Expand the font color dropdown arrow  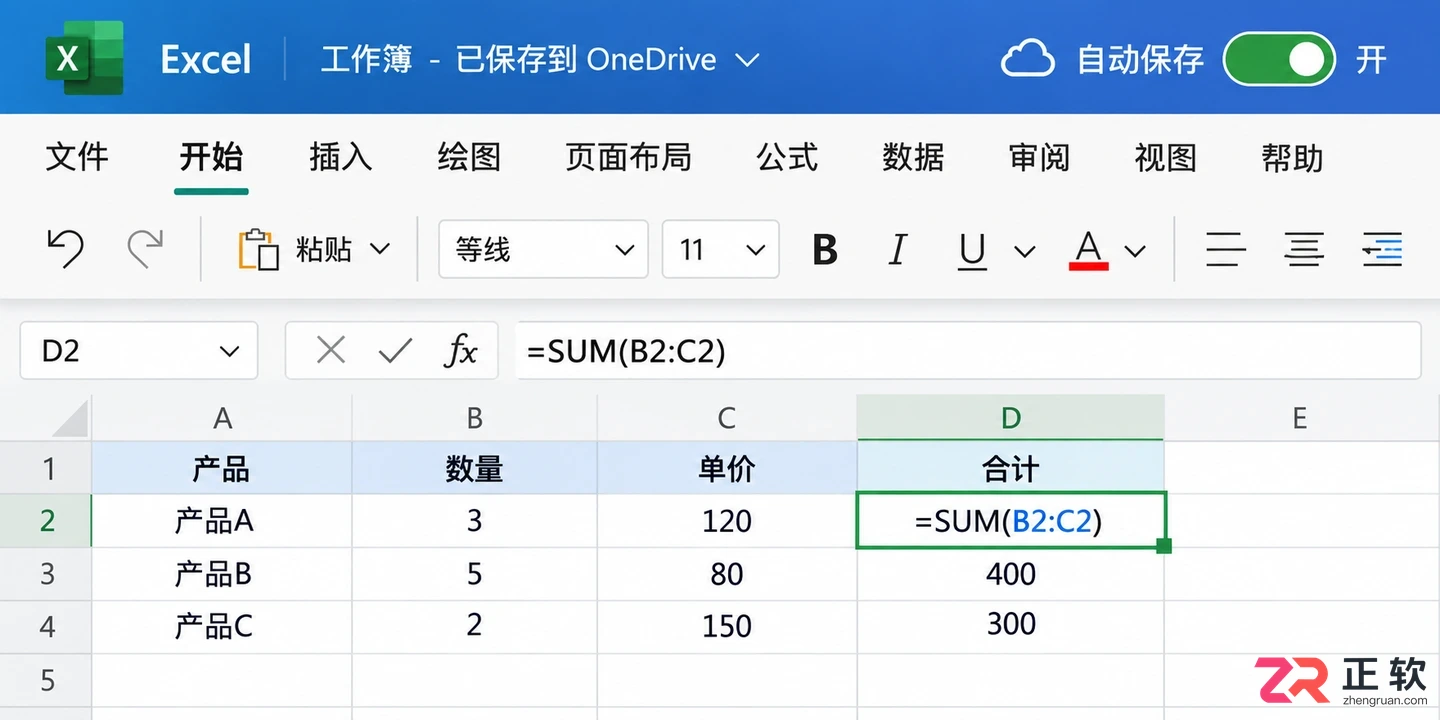(1135, 250)
